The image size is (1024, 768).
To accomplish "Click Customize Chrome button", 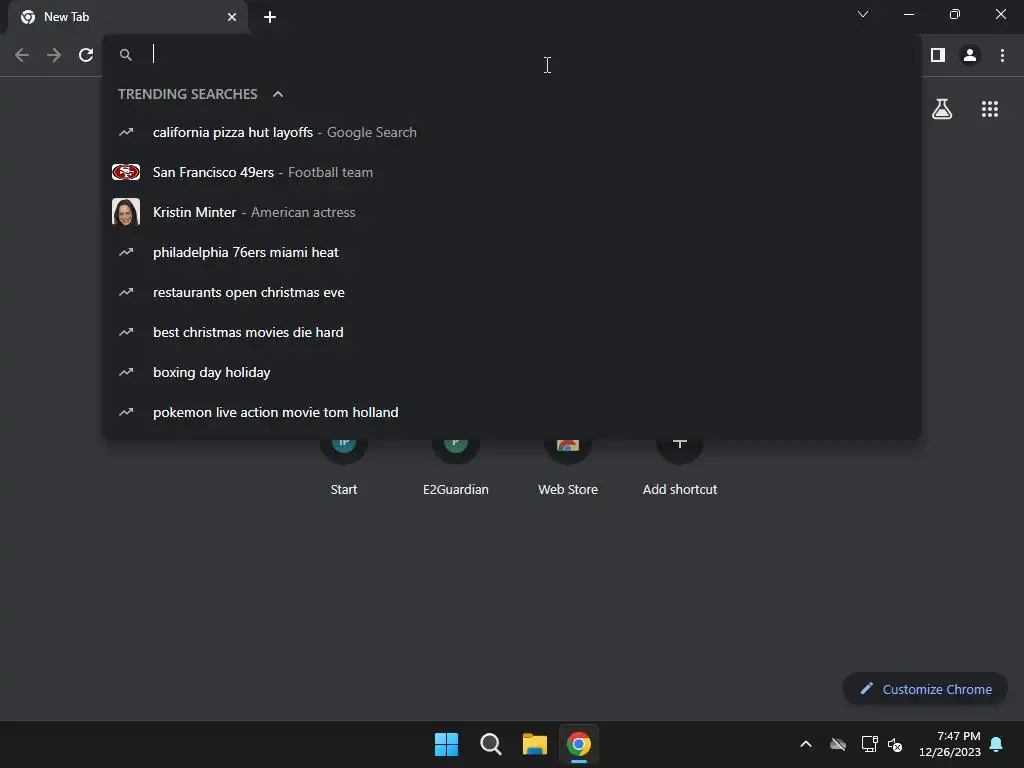I will [925, 689].
